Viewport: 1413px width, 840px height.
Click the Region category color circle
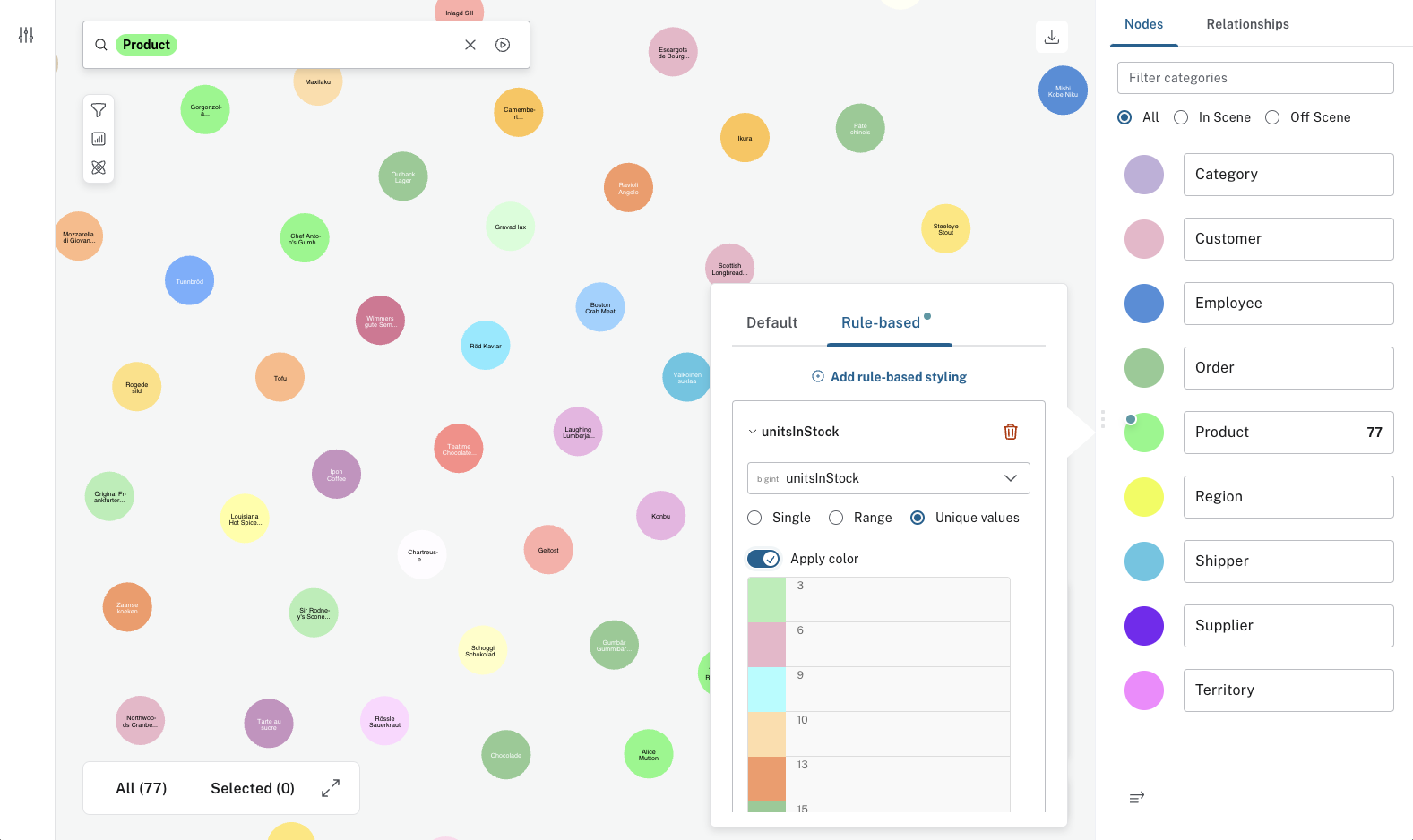pos(1144,497)
